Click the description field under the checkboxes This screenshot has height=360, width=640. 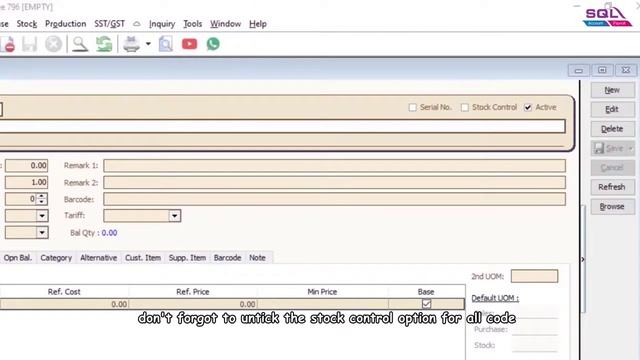click(282, 127)
